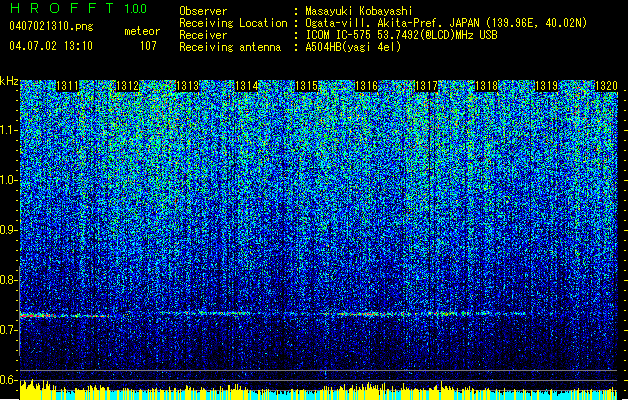Click the observer name Masayuki Kobayashi
The width and height of the screenshot is (629, 400).
click(359, 11)
